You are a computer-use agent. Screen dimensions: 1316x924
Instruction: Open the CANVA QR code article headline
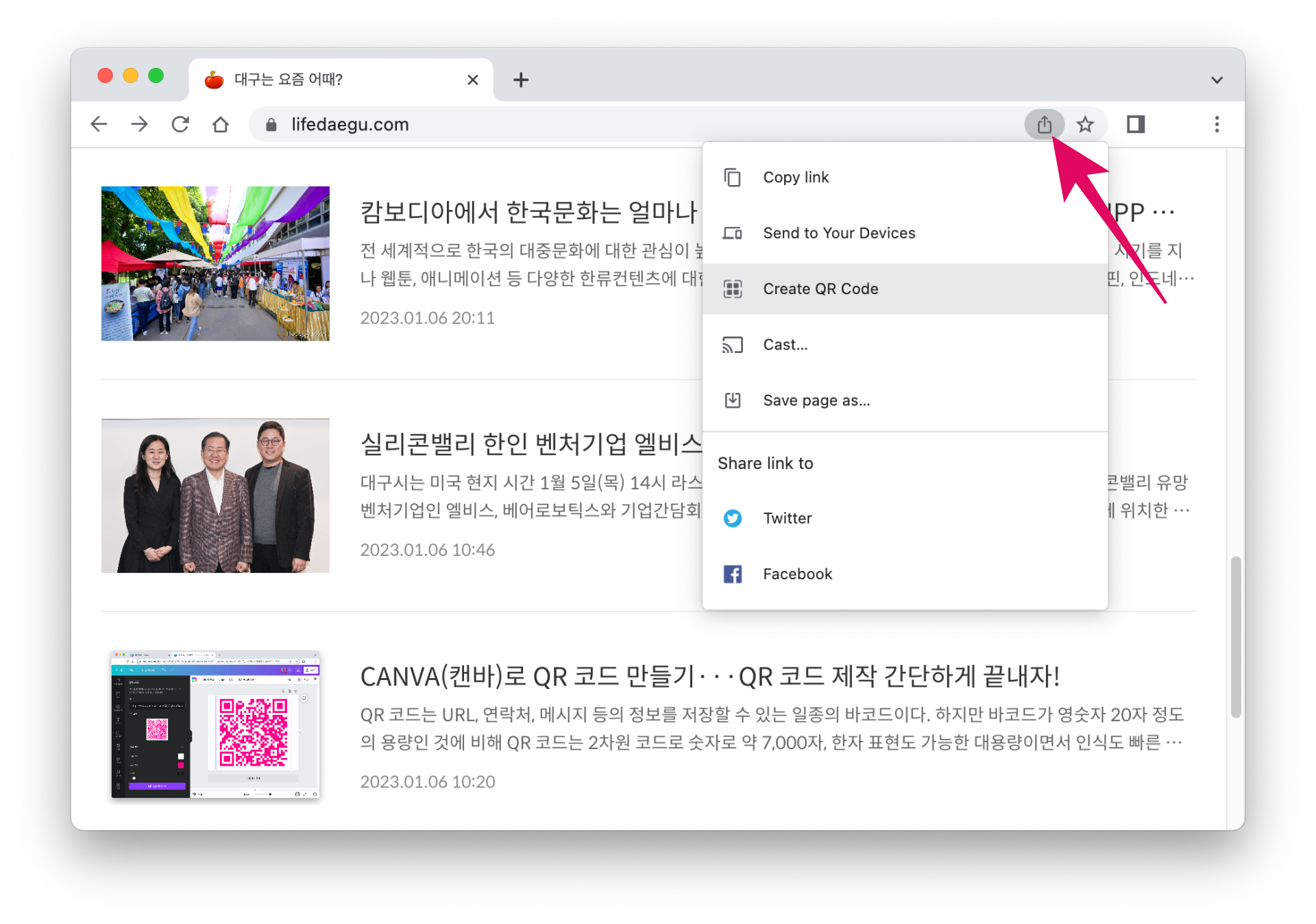coord(709,677)
